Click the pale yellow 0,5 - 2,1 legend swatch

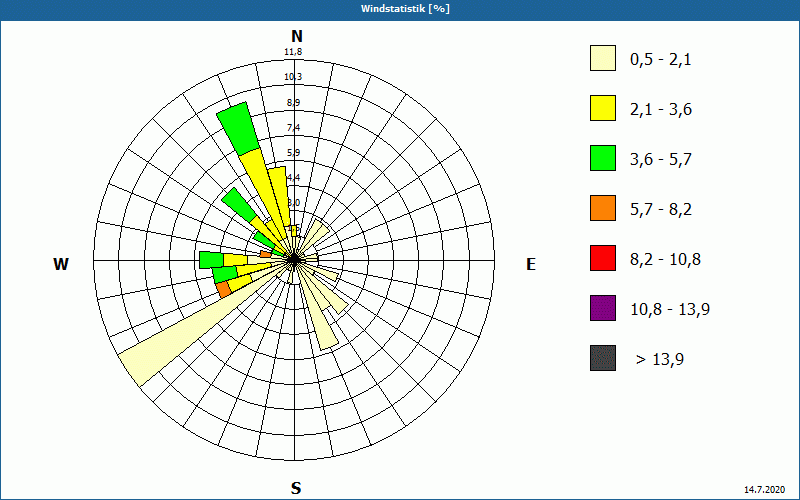[x=603, y=58]
